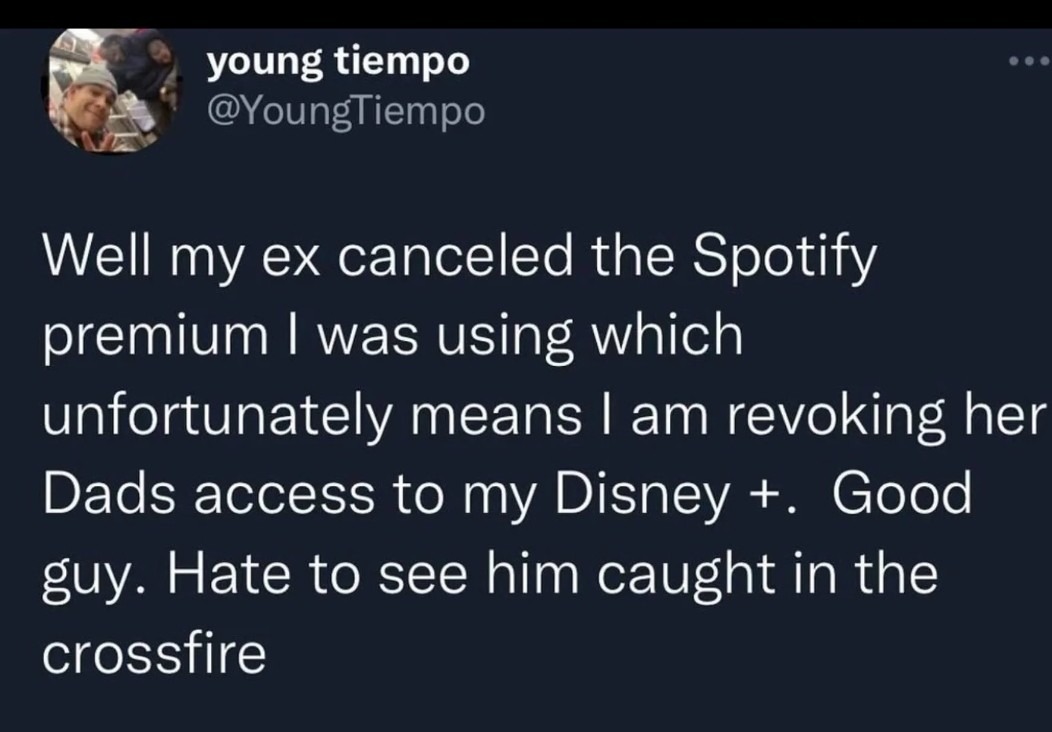Click young tiempo's profile picture
1052x732 pixels.
point(111,90)
